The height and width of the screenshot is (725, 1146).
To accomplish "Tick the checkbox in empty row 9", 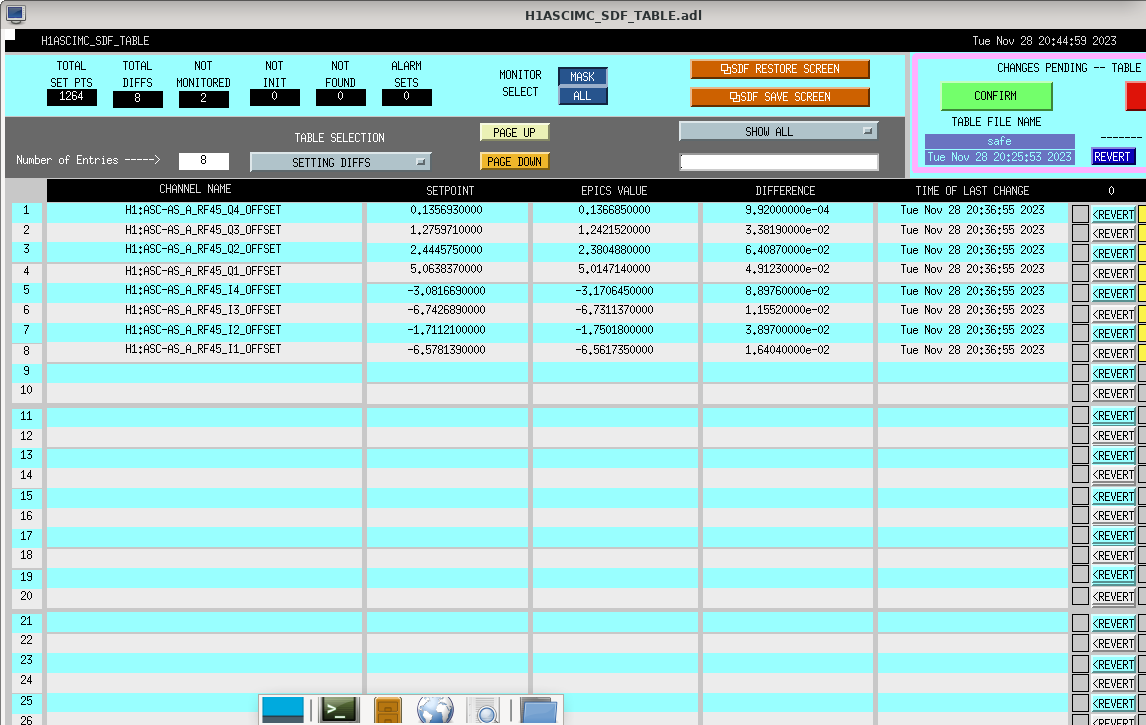I will click(1080, 373).
